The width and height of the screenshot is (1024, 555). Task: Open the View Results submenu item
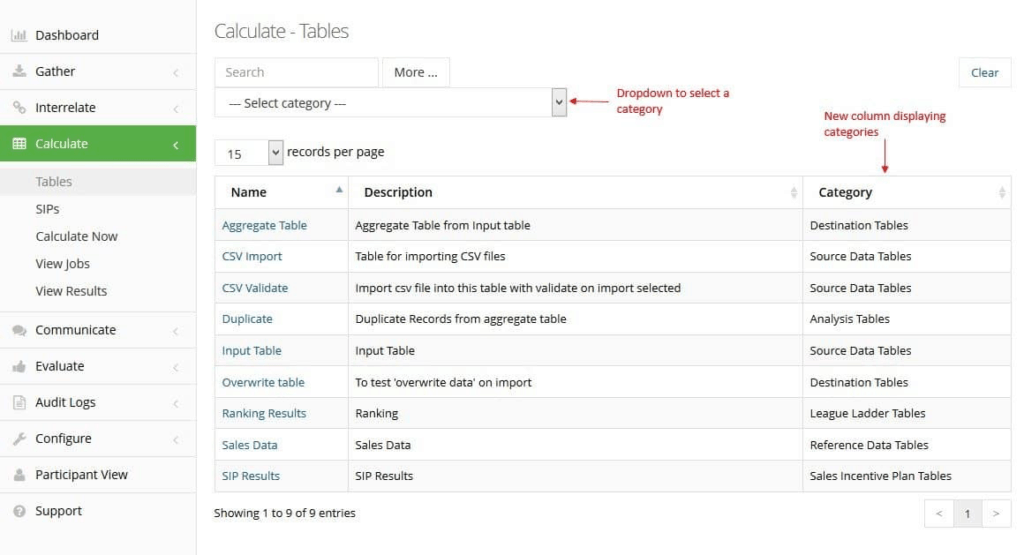(x=71, y=291)
